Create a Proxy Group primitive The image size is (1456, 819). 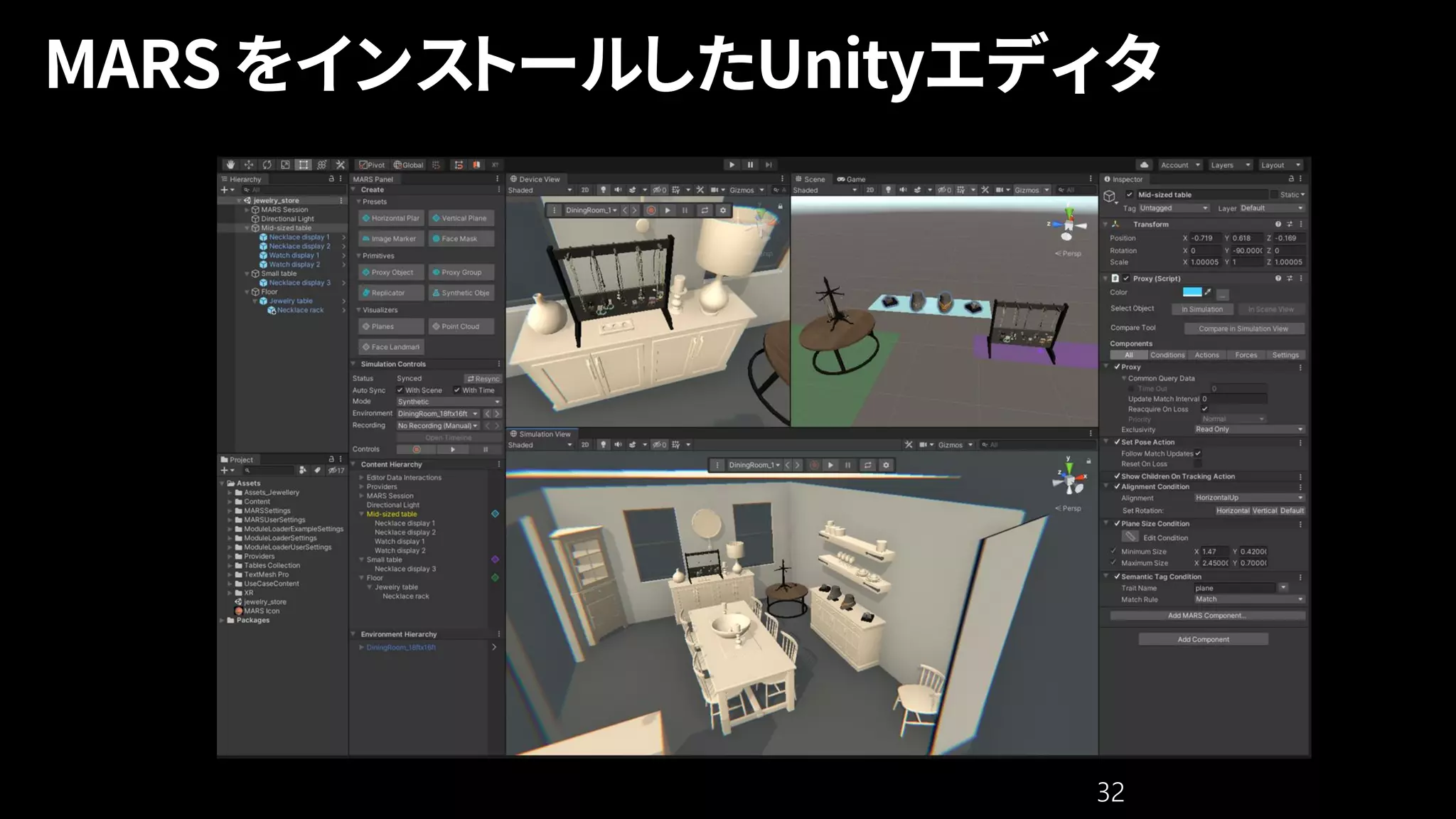click(461, 272)
